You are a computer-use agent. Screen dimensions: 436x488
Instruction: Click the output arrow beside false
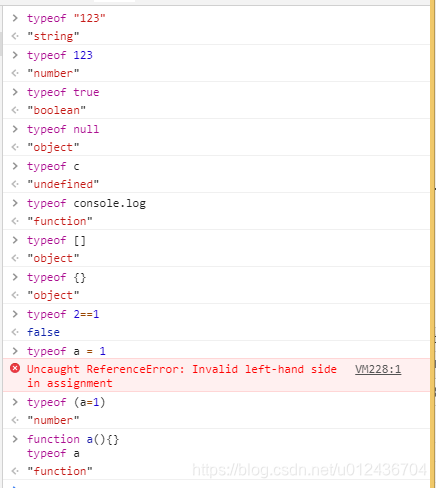[x=15, y=332]
